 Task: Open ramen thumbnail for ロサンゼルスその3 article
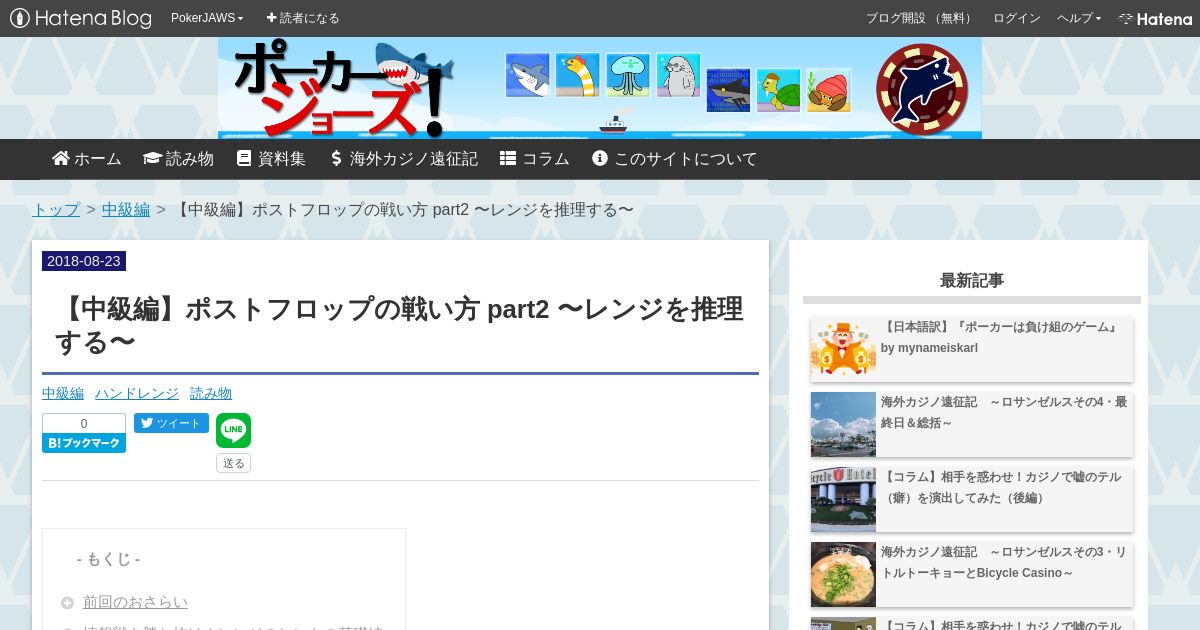843,575
